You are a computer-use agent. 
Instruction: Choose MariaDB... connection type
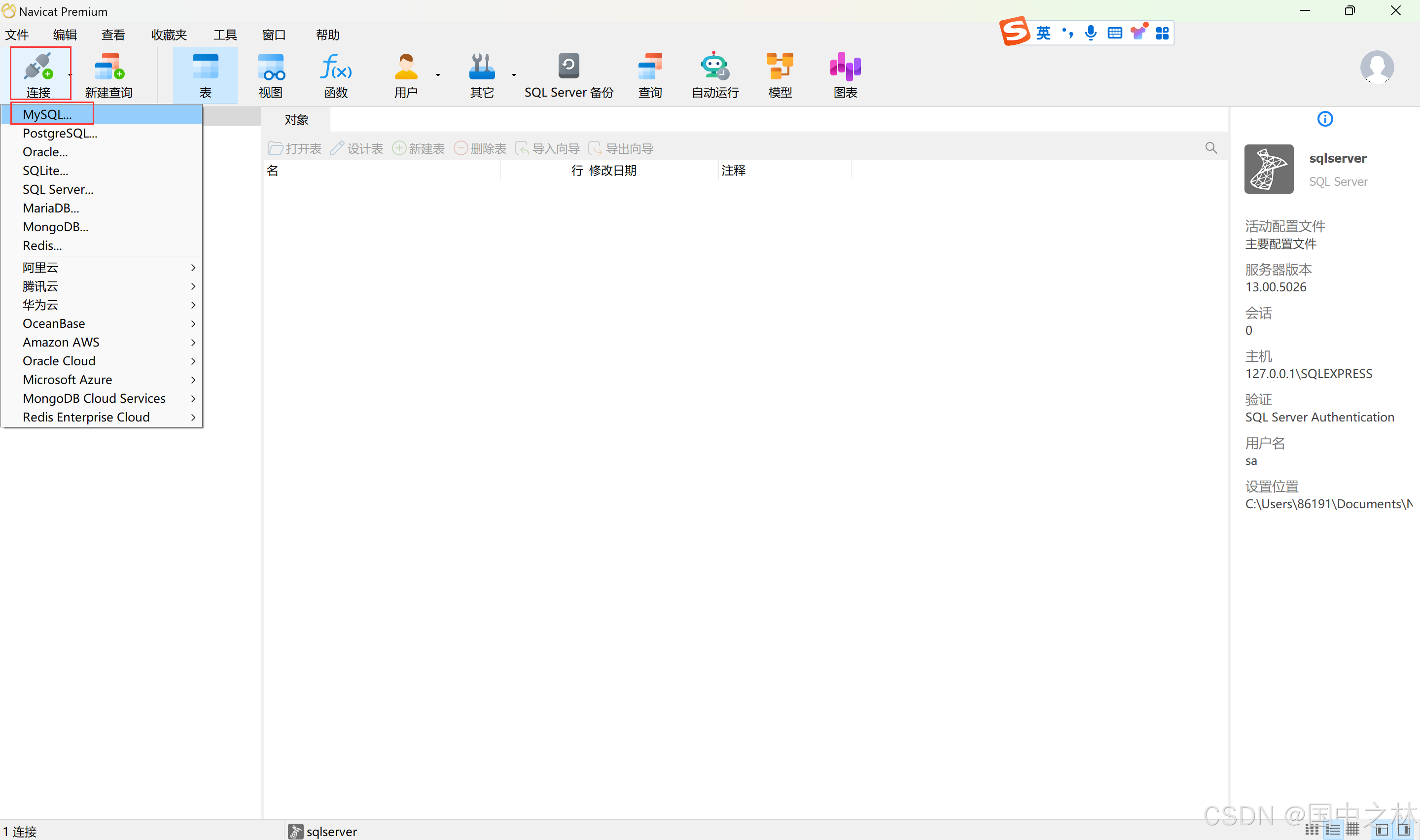point(101,208)
